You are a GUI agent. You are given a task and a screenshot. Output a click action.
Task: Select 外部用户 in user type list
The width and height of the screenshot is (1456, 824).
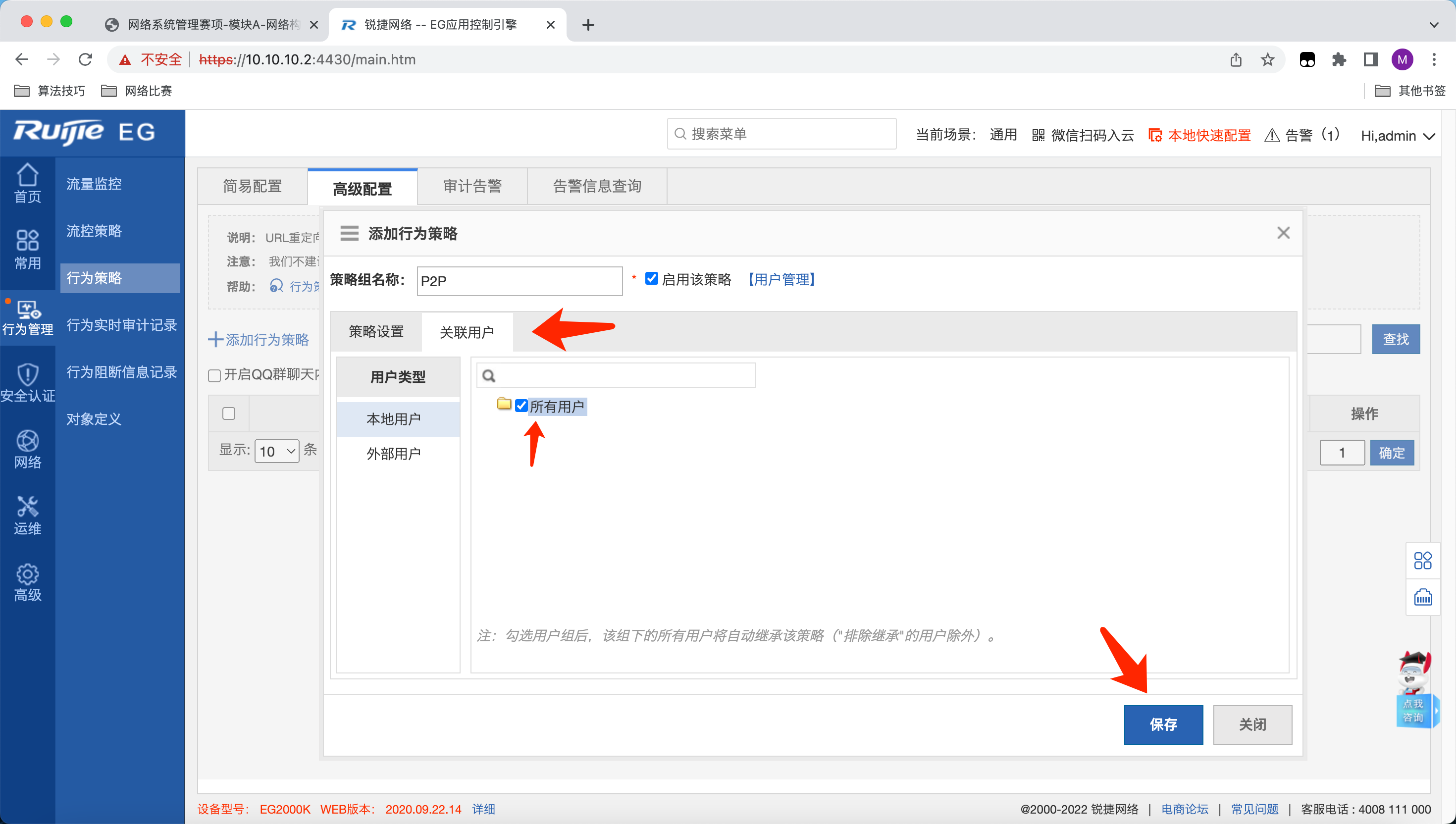393,453
